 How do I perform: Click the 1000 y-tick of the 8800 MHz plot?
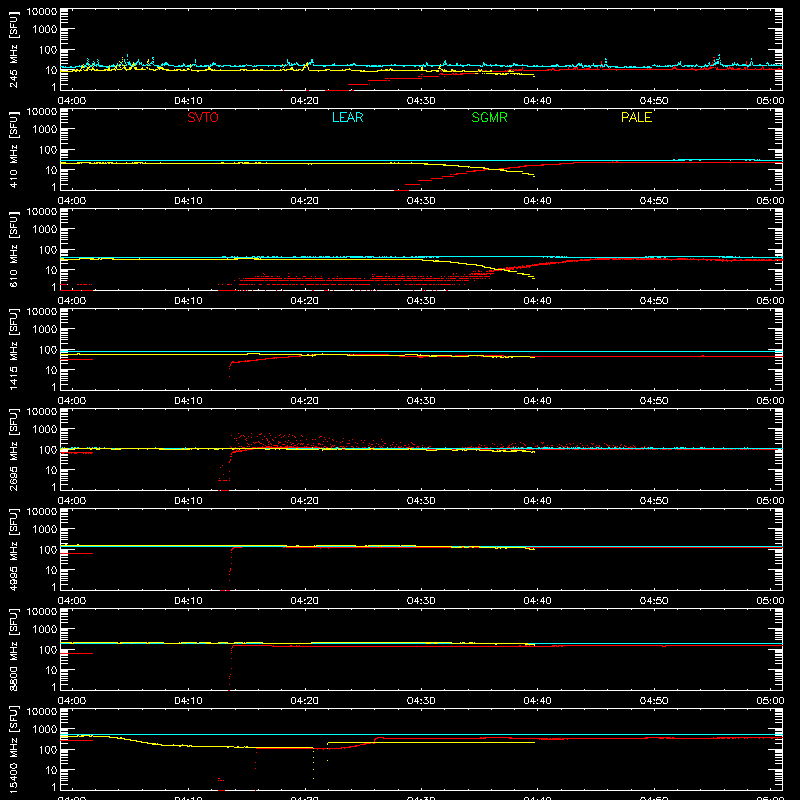click(45, 629)
